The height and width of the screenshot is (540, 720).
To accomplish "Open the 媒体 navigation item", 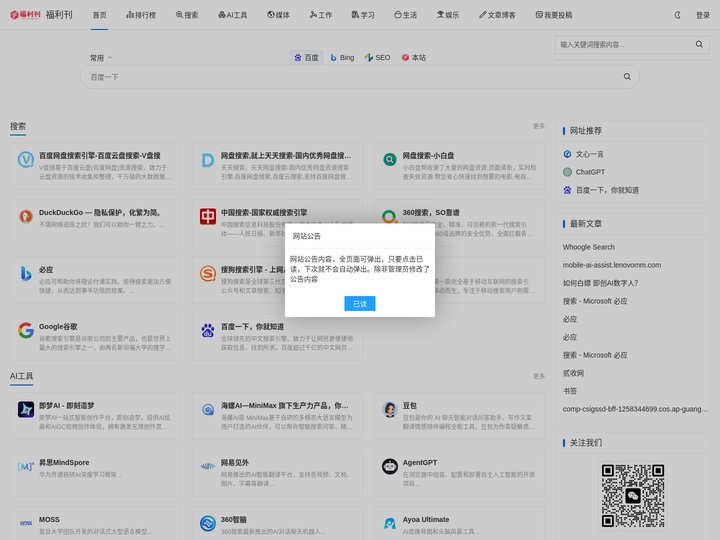I will pyautogui.click(x=278, y=15).
